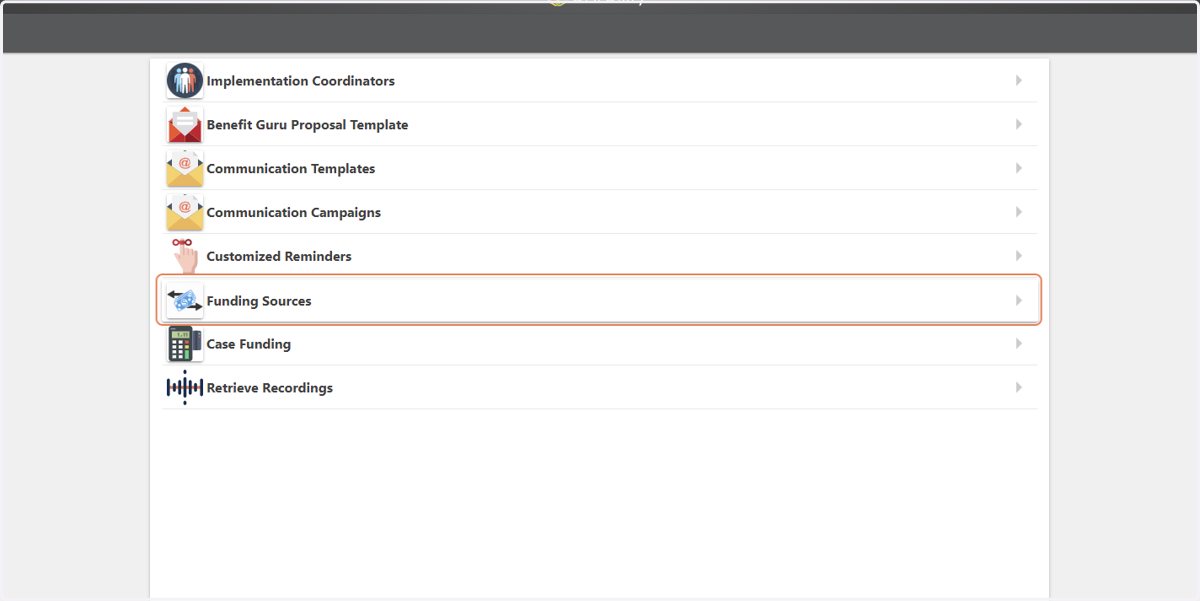Screen dimensions: 1200x601
Task: Expand Funding Sources row arrow
Action: [x=1019, y=300]
